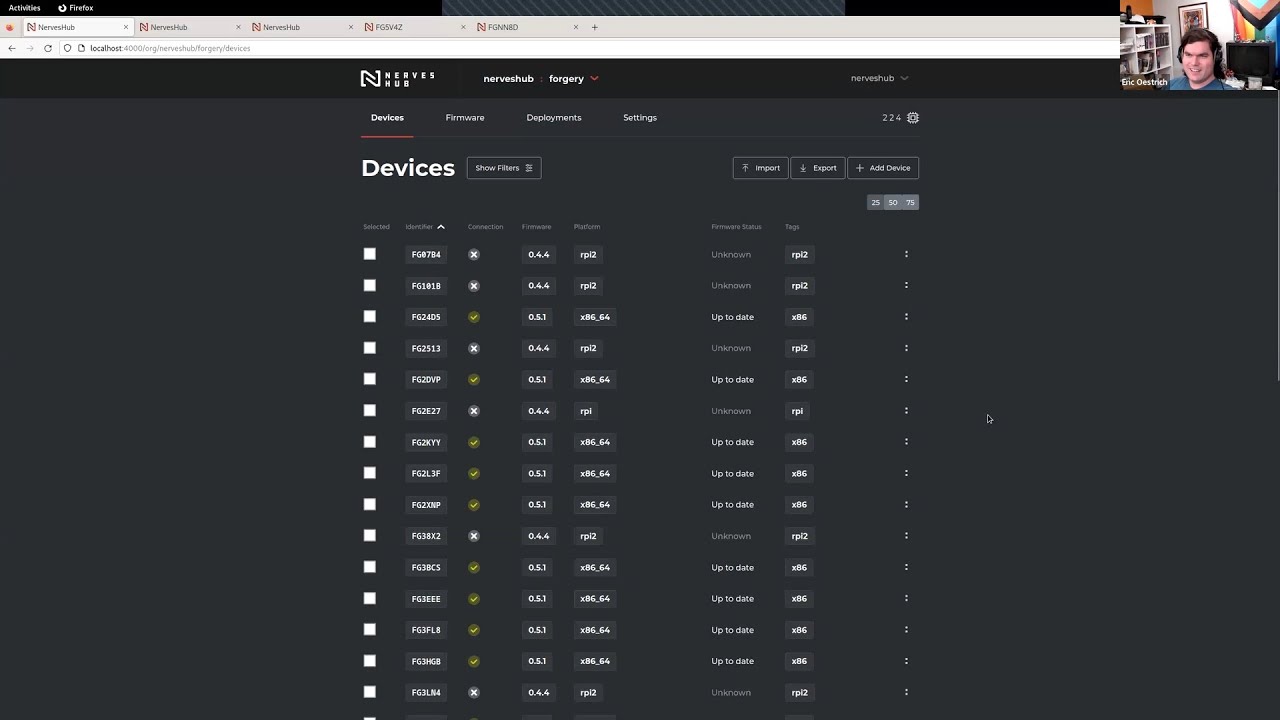The height and width of the screenshot is (720, 1280).
Task: Open the nerveshub user account dropdown
Action: pos(879,78)
